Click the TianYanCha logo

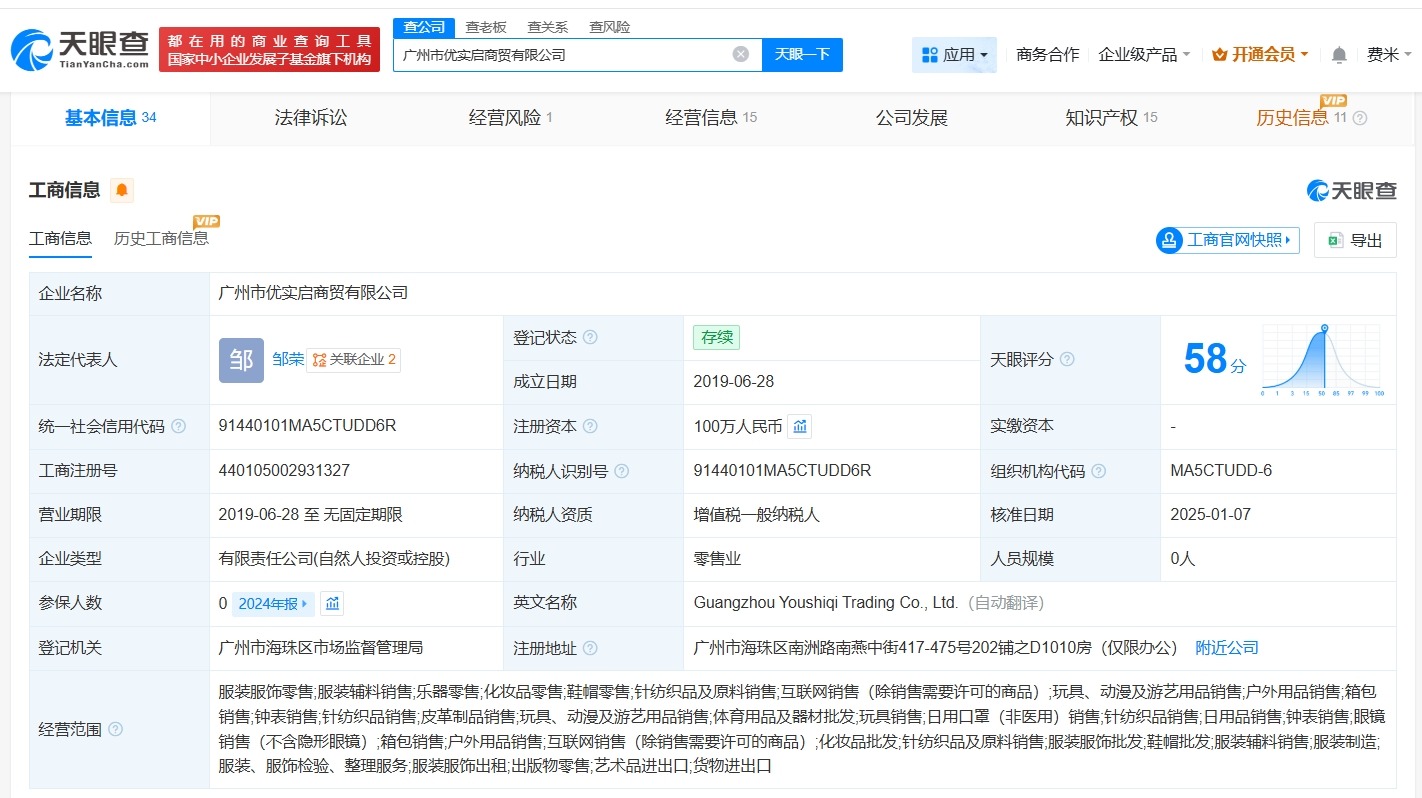pos(75,48)
